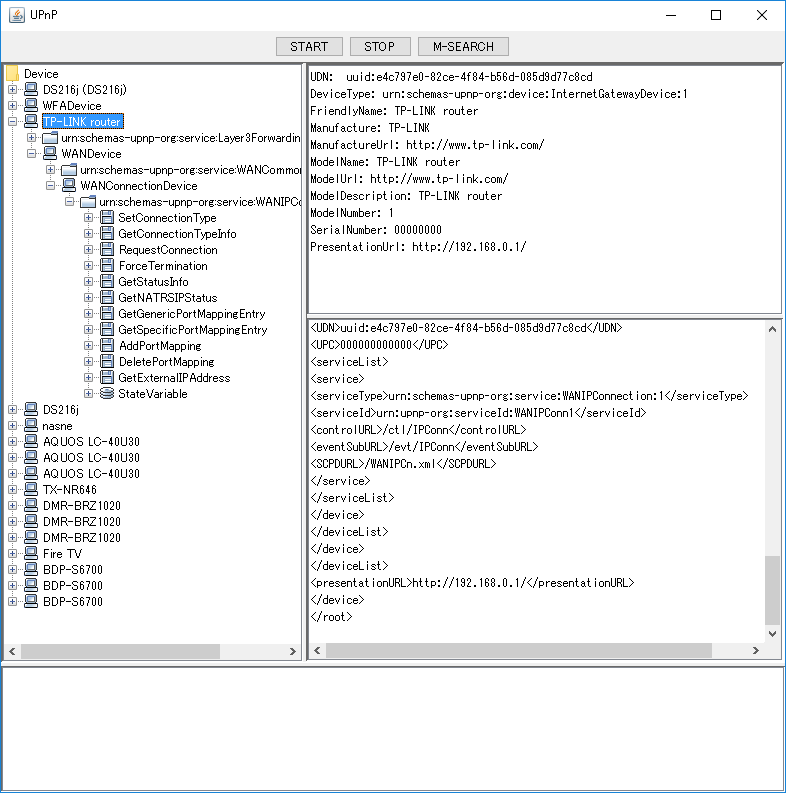Click the database icon beside StateVariable
Viewport: 786px width, 793px height.
pyautogui.click(x=107, y=393)
